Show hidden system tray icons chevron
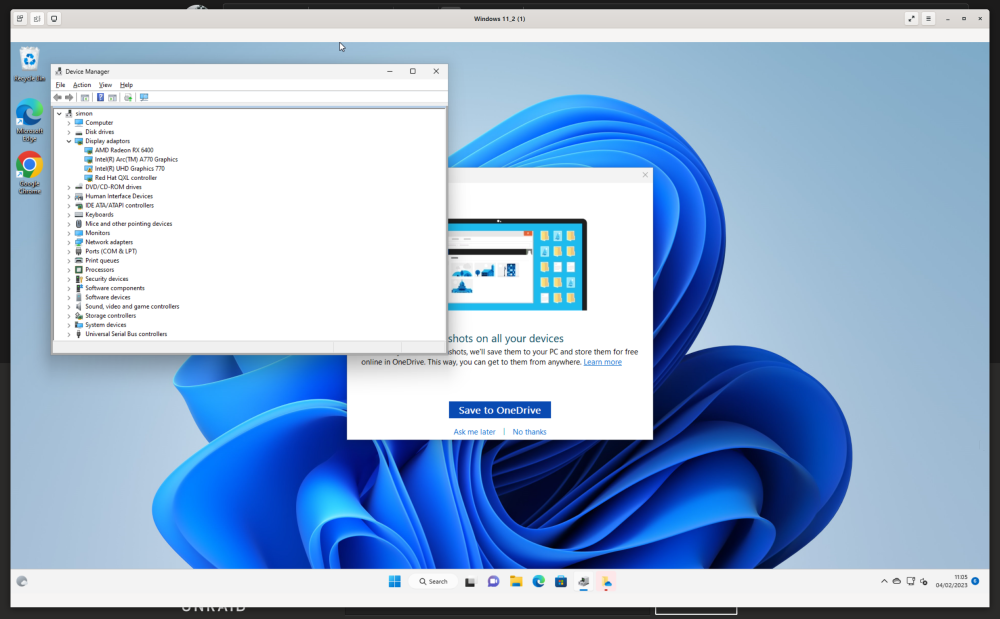 tap(884, 581)
